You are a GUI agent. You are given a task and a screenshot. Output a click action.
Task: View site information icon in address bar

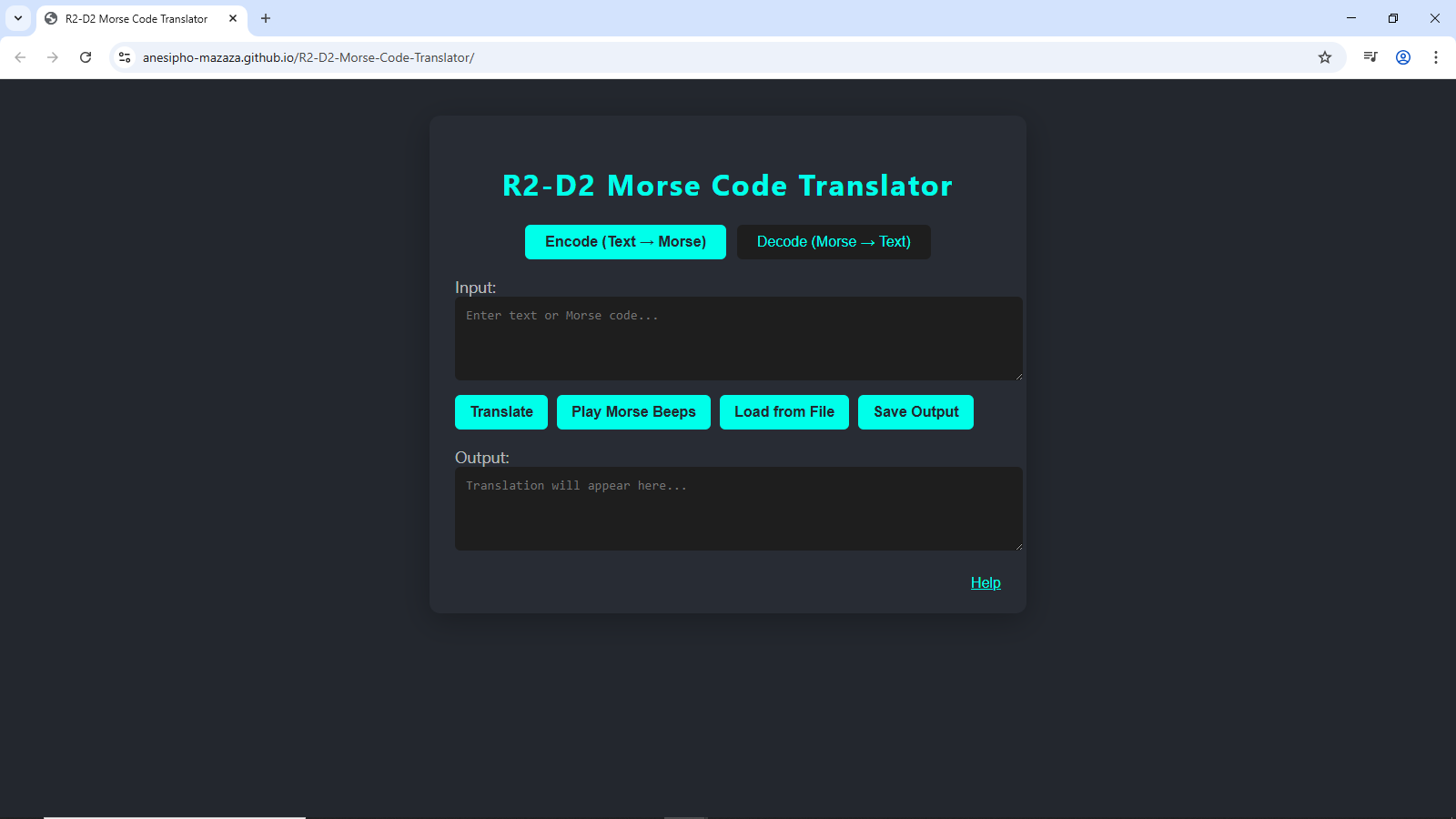click(x=125, y=57)
